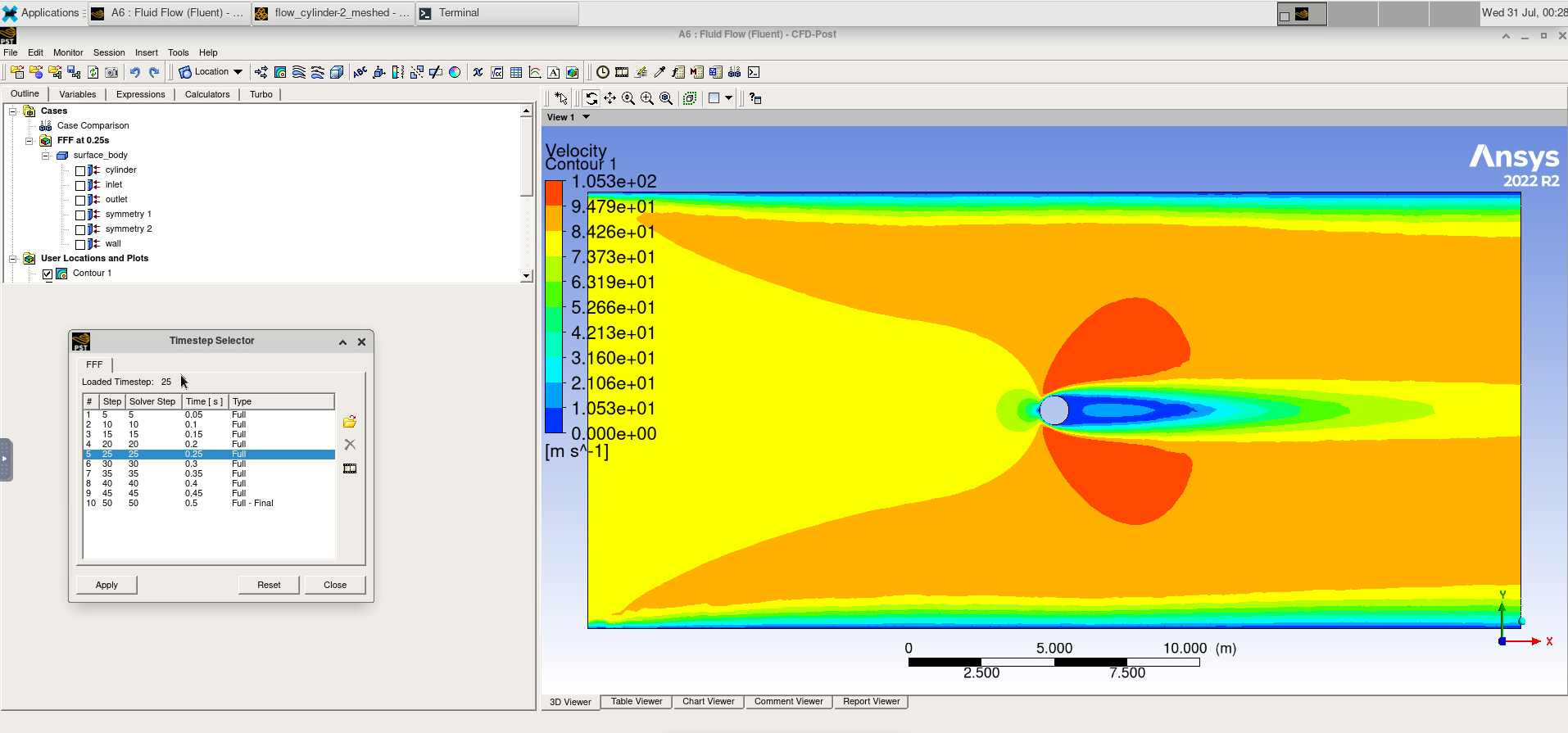Toggle the outlet visibility checkbox
This screenshot has height=733, width=1568.
point(80,200)
